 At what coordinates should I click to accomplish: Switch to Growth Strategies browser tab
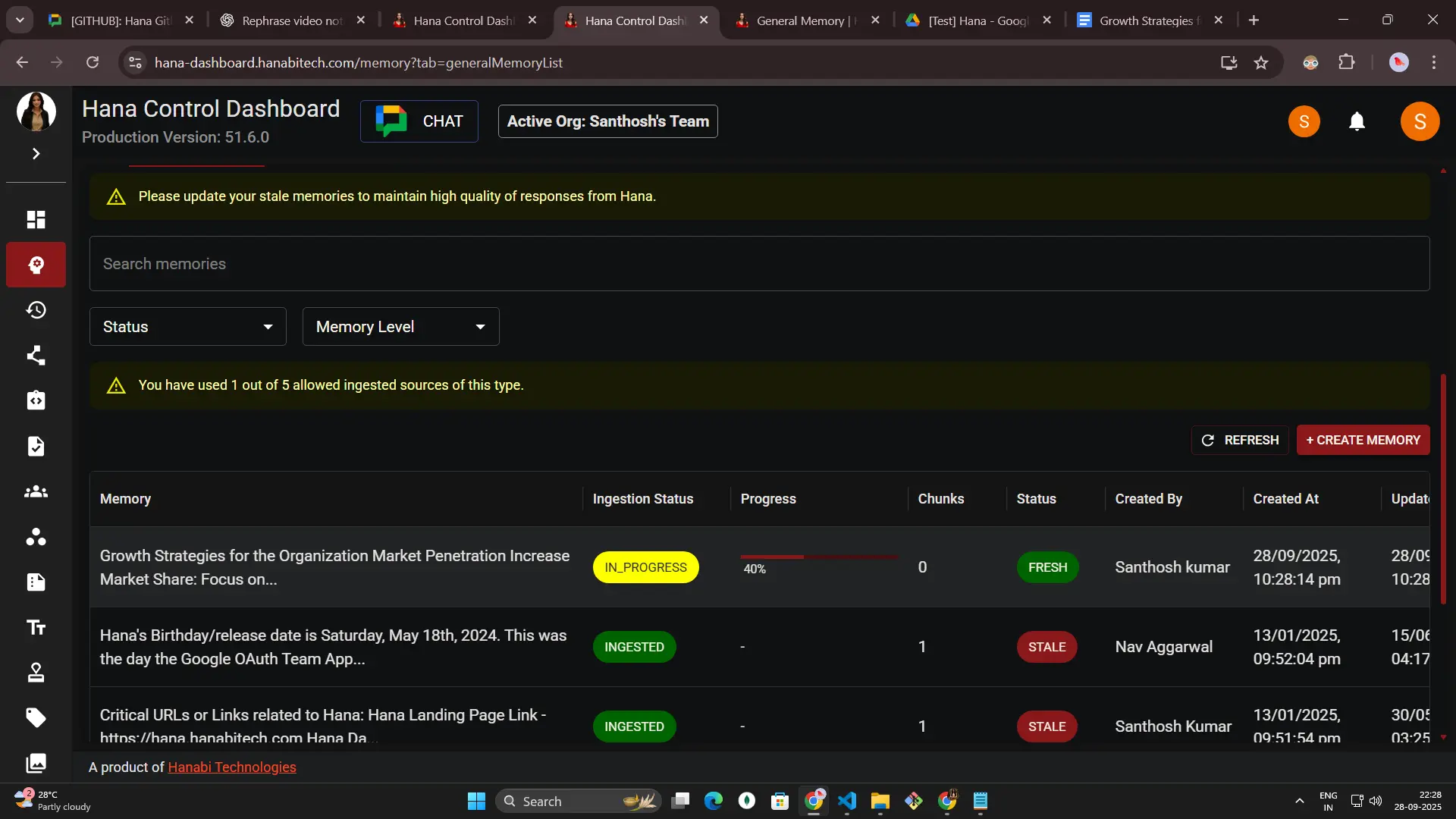1144,20
